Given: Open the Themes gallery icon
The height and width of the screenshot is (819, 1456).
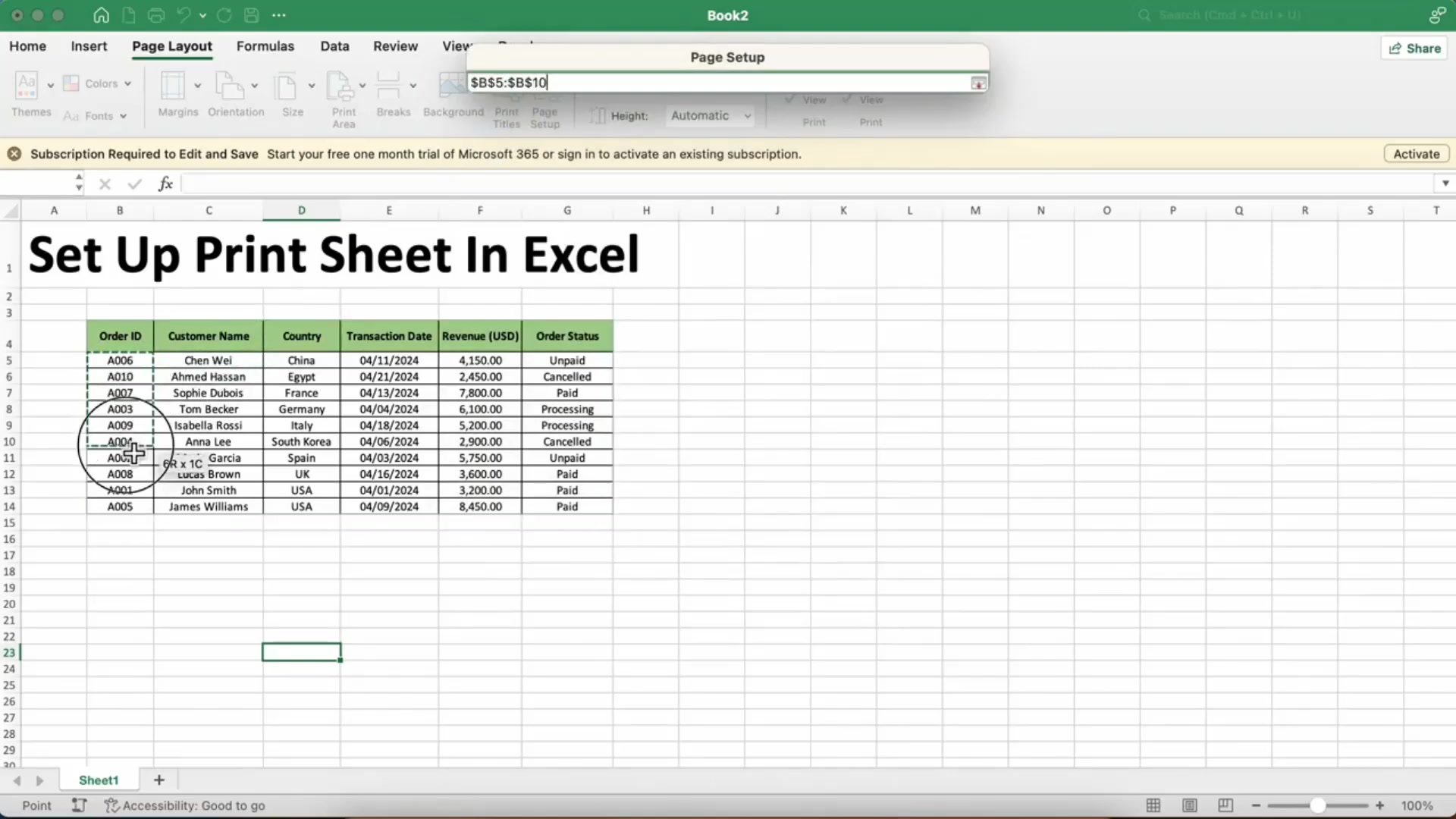Looking at the screenshot, I should click(x=27, y=85).
